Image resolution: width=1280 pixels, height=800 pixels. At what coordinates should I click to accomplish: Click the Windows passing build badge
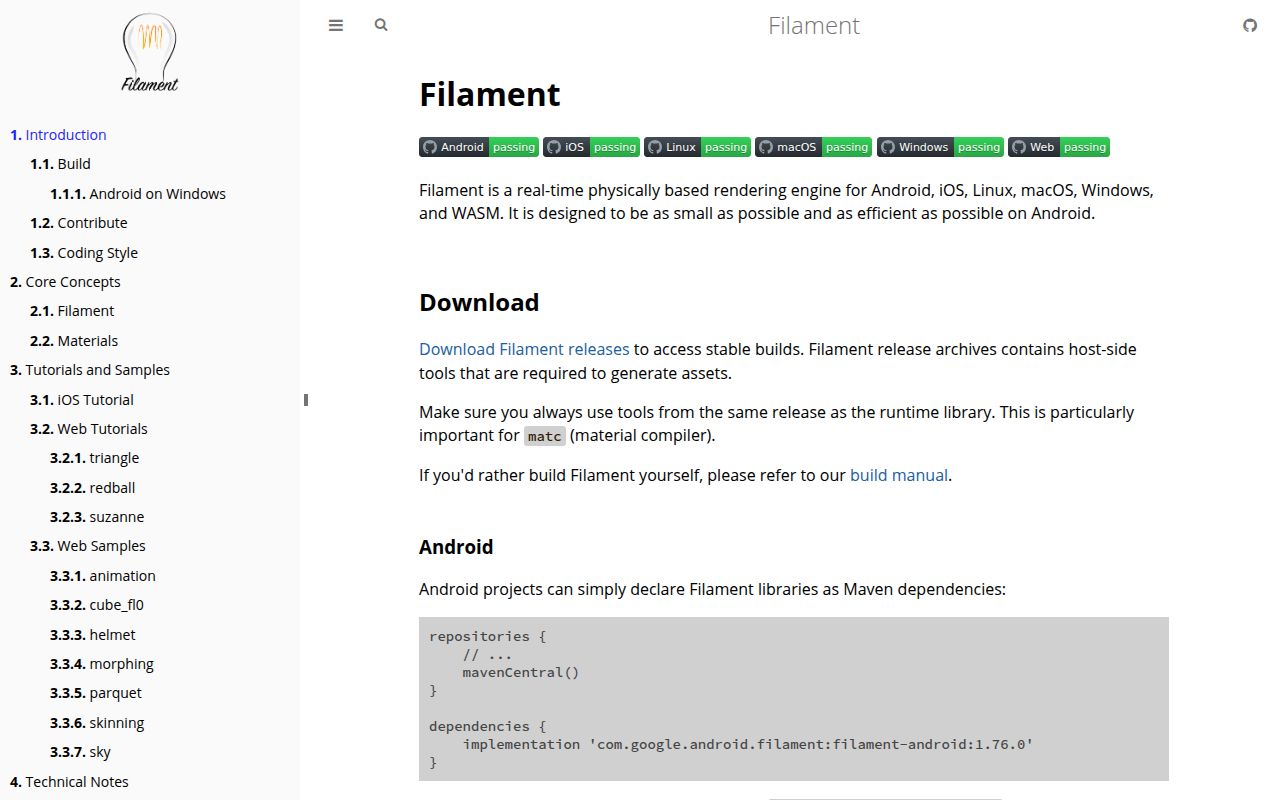coord(940,147)
